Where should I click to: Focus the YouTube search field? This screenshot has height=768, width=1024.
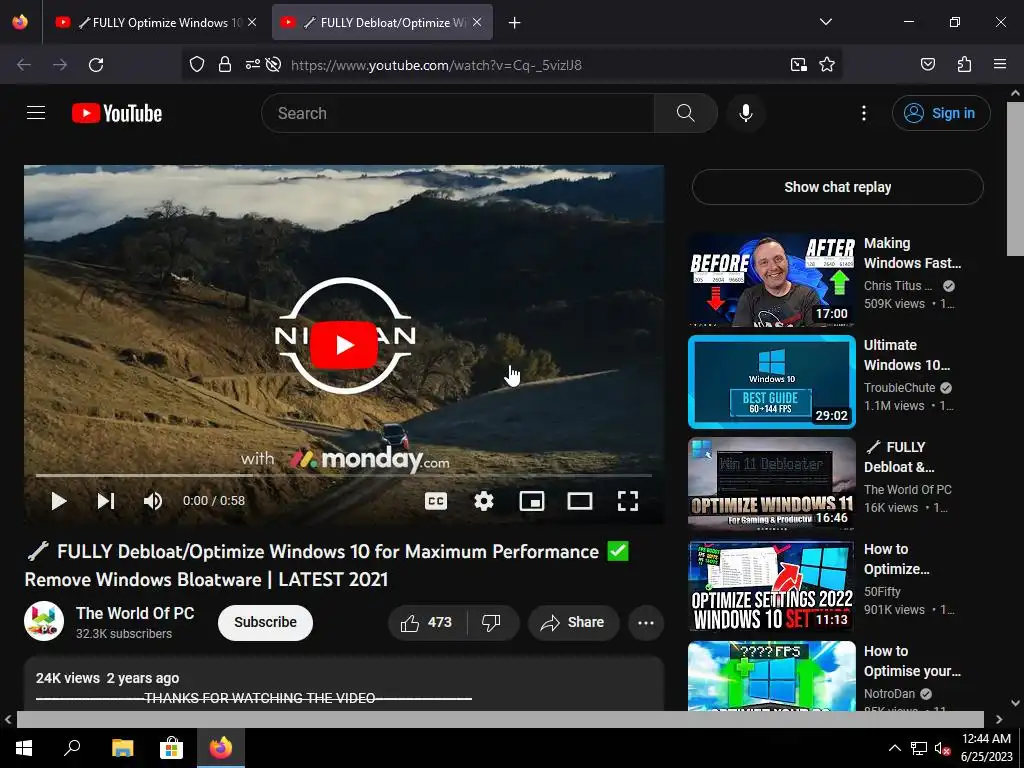pyautogui.click(x=457, y=113)
